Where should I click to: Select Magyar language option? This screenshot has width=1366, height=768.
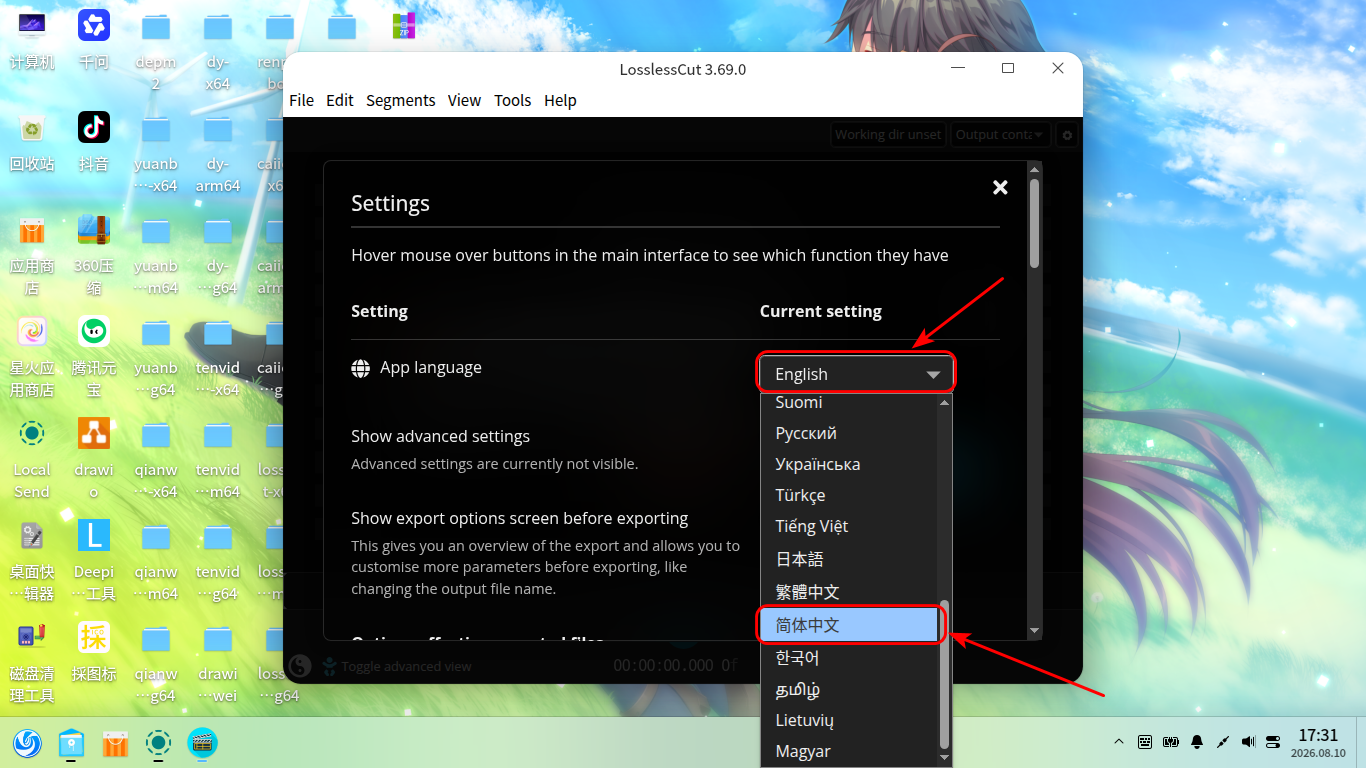[851, 751]
